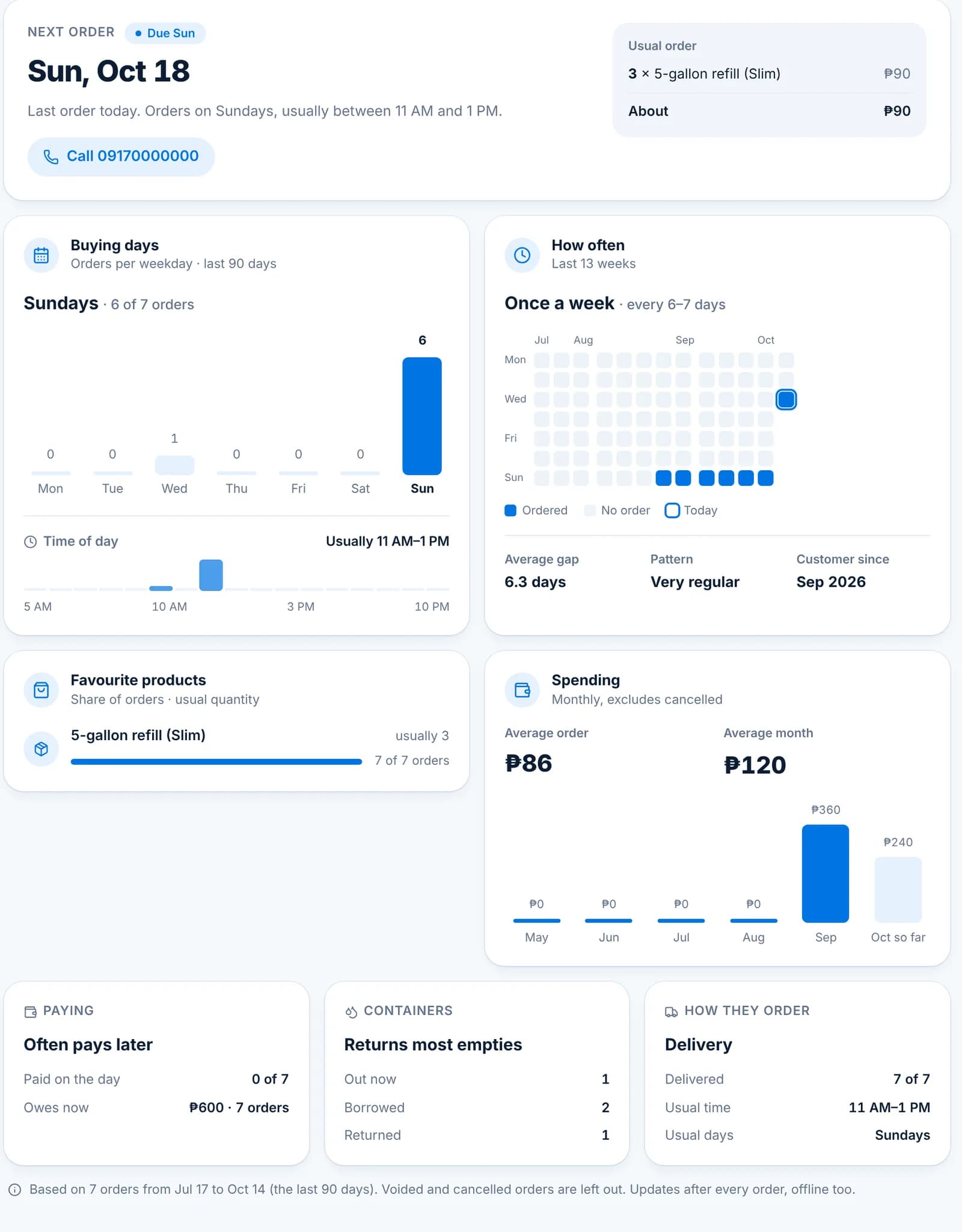Image resolution: width=962 pixels, height=1232 pixels.
Task: Click the phone icon in Call button
Action: tap(51, 157)
